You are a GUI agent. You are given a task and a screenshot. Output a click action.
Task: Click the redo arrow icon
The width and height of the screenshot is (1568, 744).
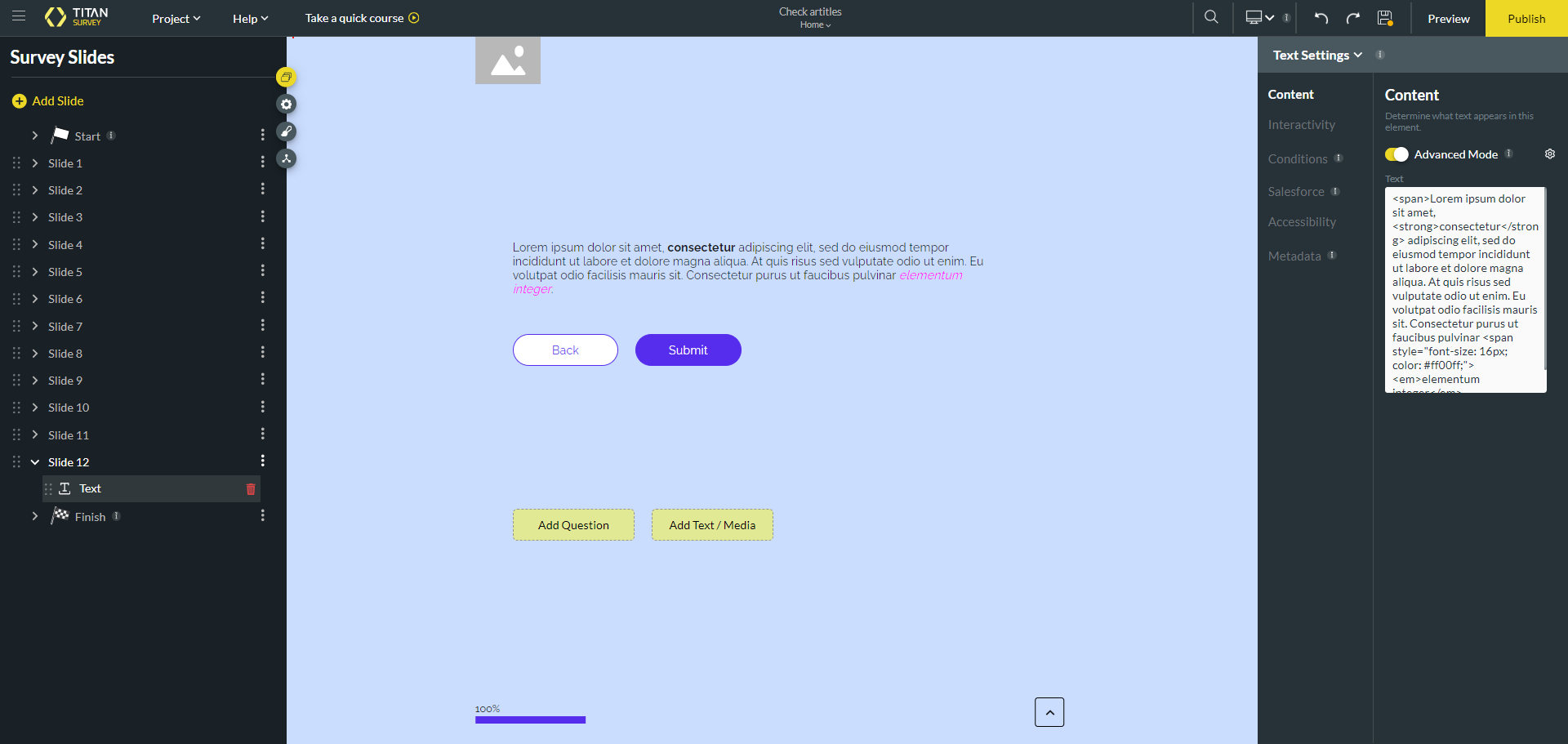pos(1352,18)
